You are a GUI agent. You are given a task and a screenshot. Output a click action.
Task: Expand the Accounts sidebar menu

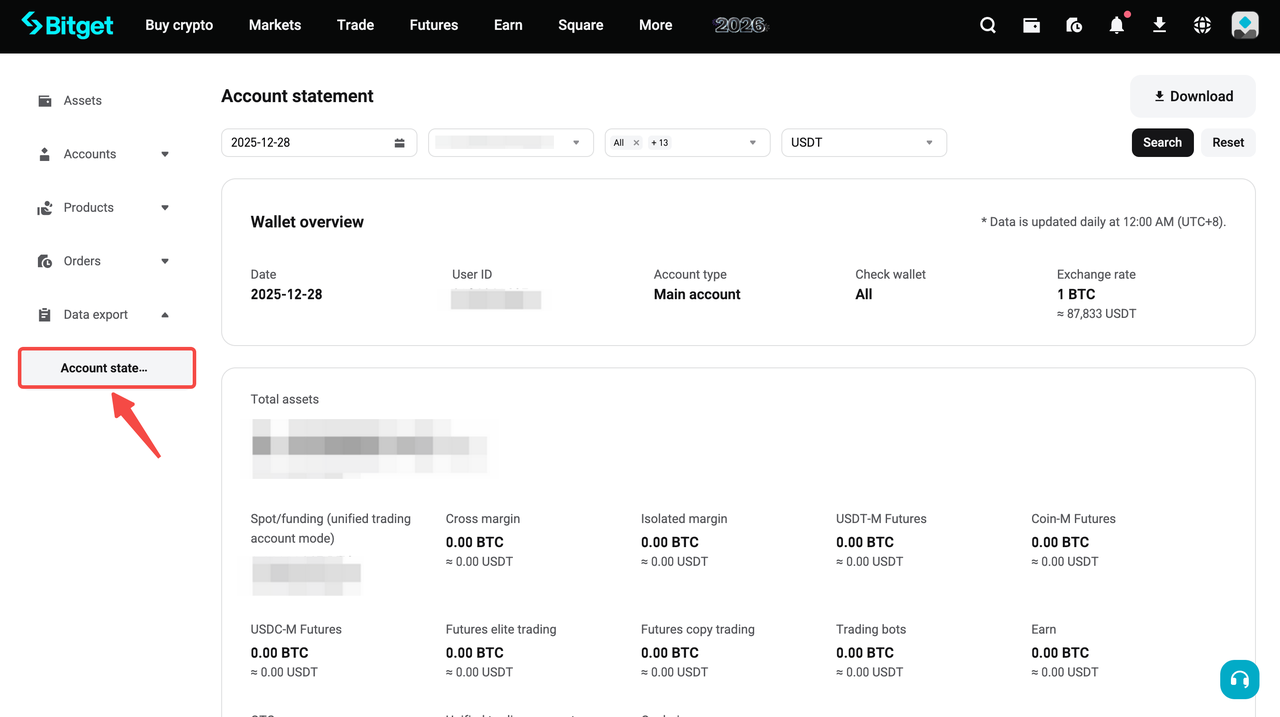(x=90, y=154)
